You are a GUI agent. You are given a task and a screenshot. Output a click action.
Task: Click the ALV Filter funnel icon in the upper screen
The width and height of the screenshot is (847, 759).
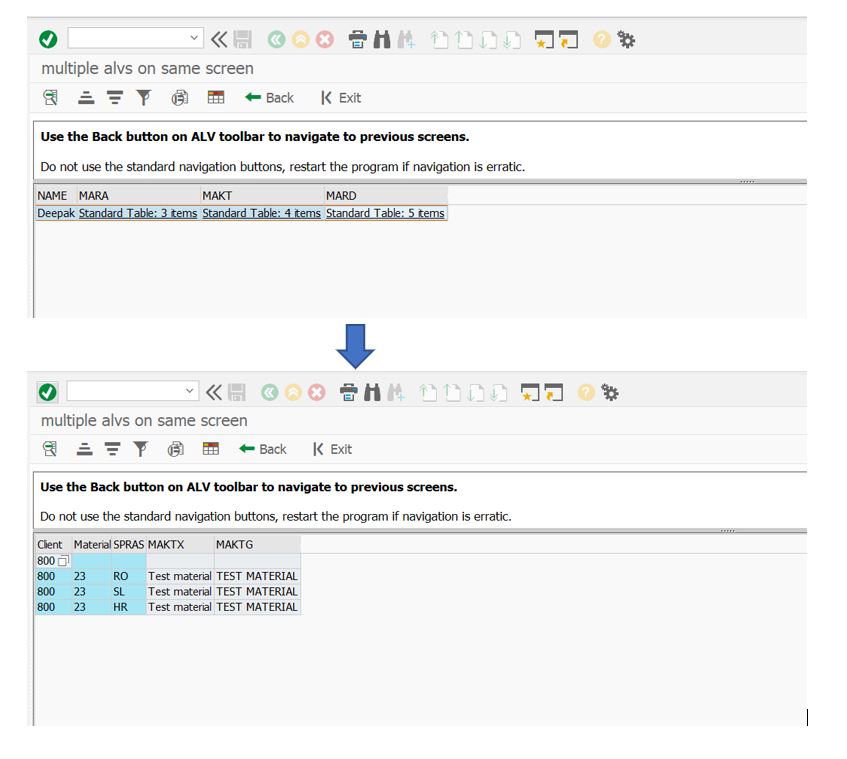tap(144, 97)
